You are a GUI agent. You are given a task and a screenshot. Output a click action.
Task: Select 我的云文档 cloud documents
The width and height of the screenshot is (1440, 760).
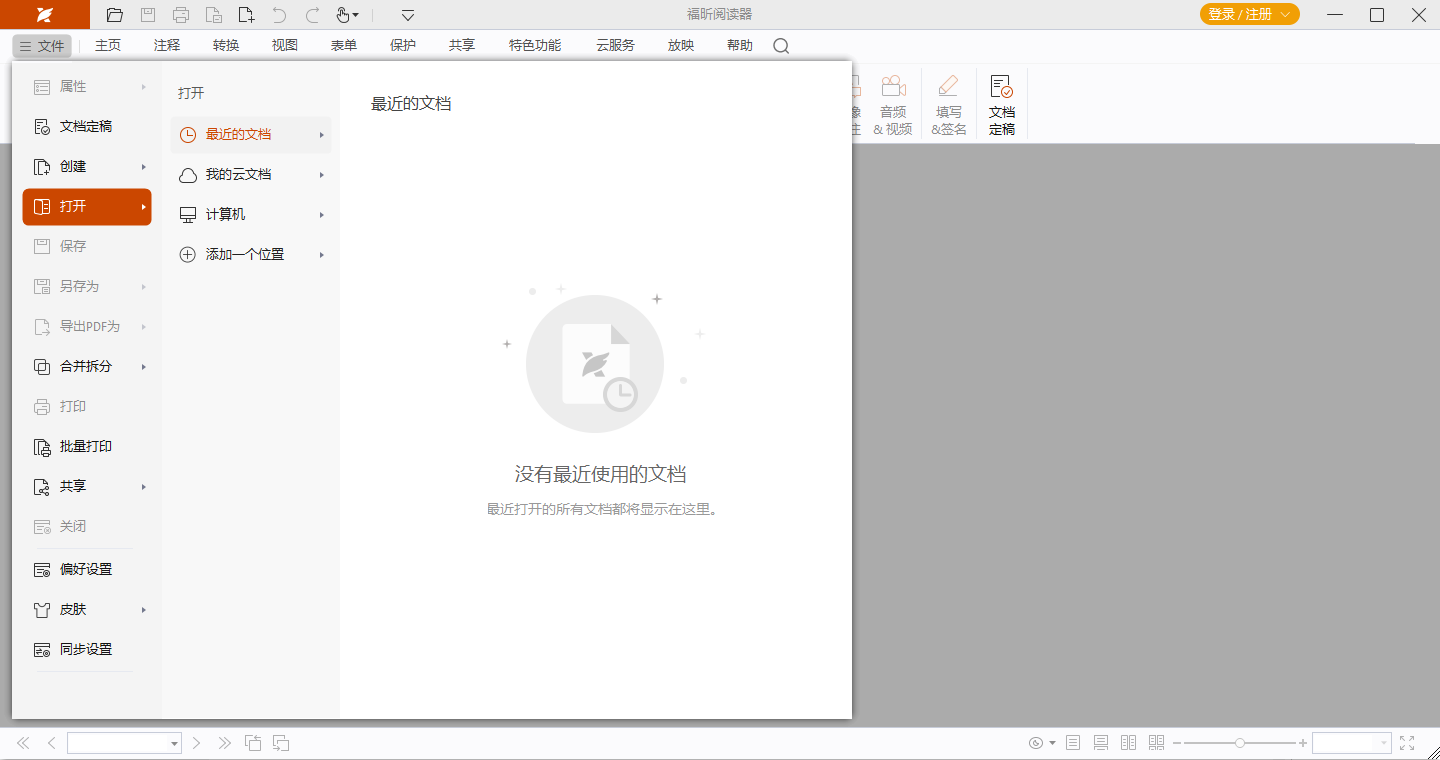tap(251, 175)
